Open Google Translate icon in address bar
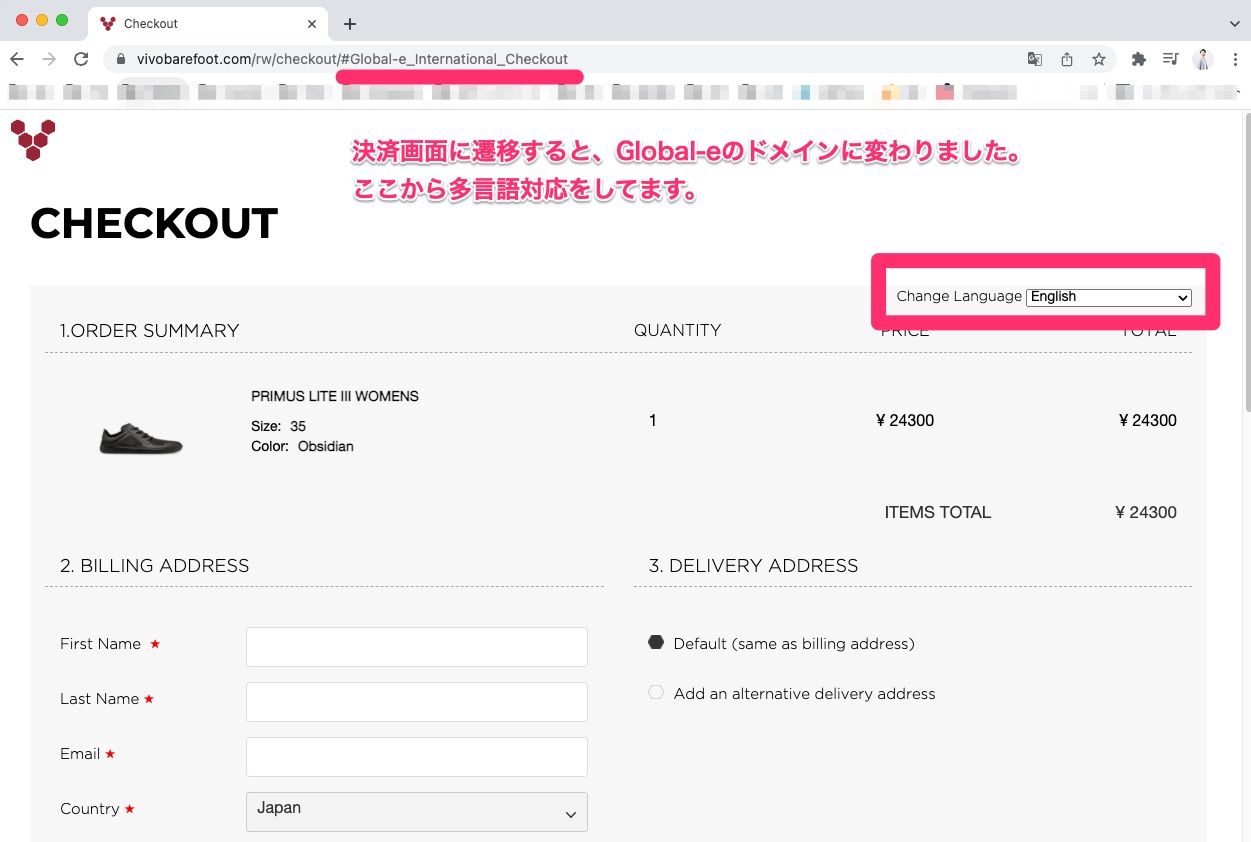Screen dimensions: 1251x842 (x=1035, y=59)
